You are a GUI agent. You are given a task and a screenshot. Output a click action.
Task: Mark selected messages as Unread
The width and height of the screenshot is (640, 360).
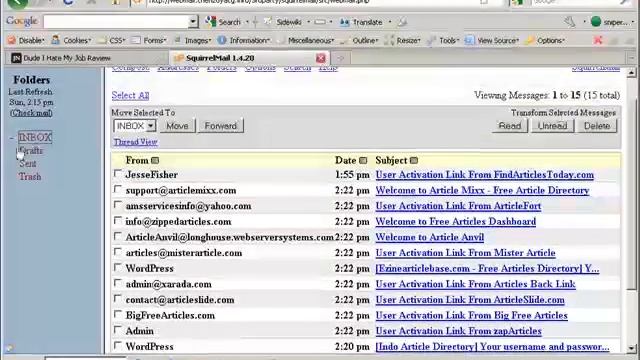552,126
